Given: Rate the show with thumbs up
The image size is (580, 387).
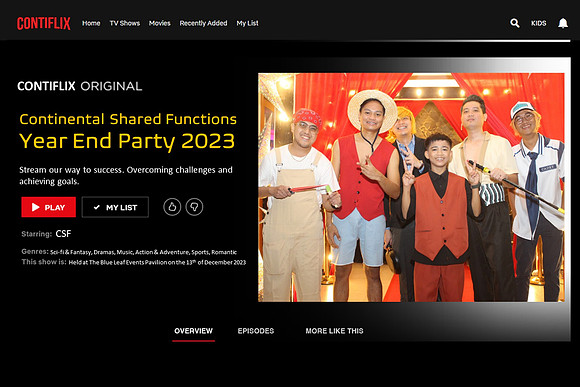Looking at the screenshot, I should coord(172,207).
